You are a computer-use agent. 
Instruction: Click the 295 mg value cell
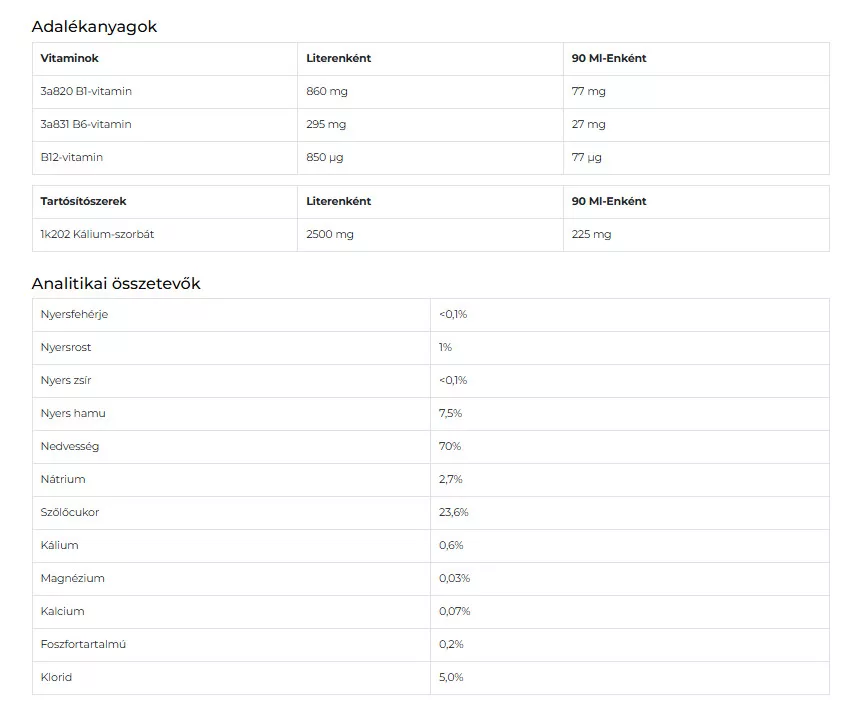point(327,124)
